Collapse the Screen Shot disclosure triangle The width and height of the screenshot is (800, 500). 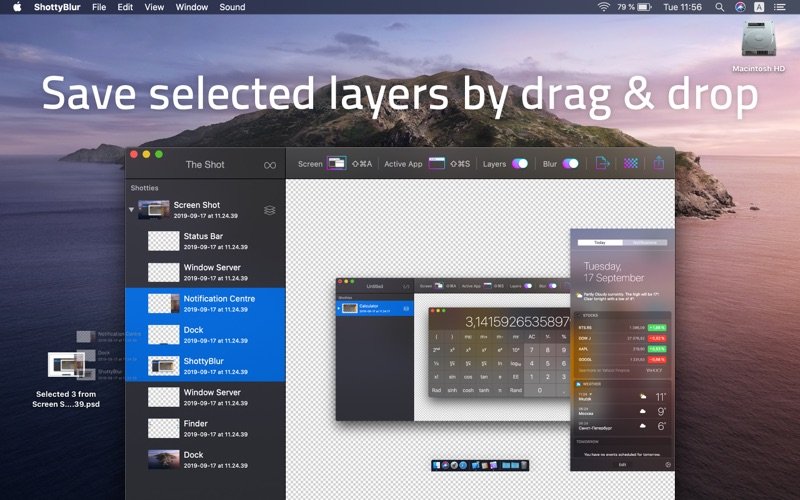[130, 210]
